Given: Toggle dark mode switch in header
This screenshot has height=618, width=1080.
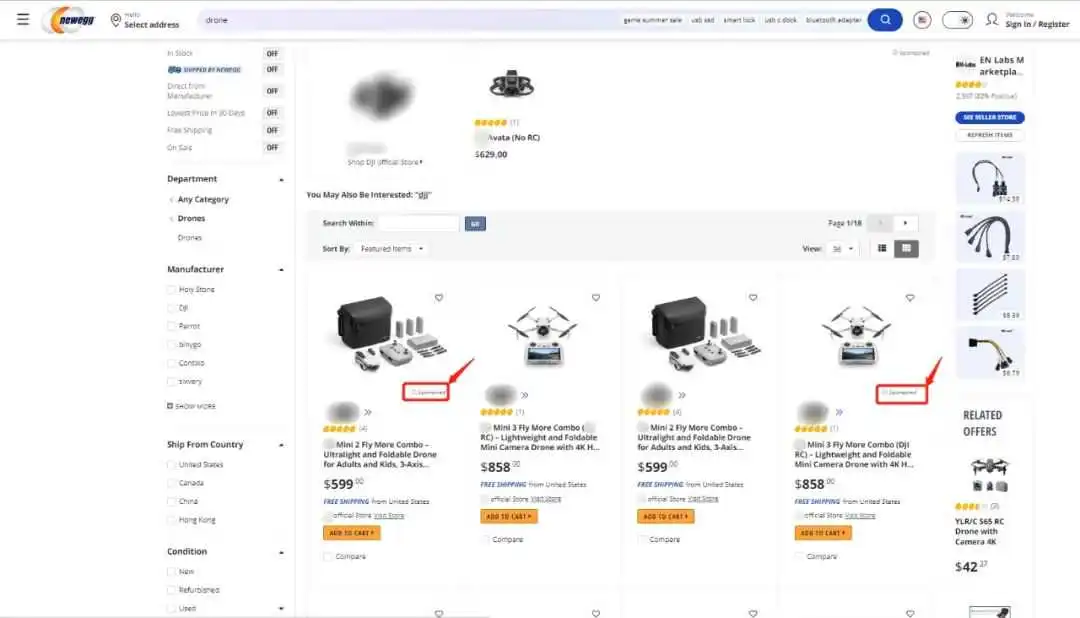Looking at the screenshot, I should coord(957,20).
